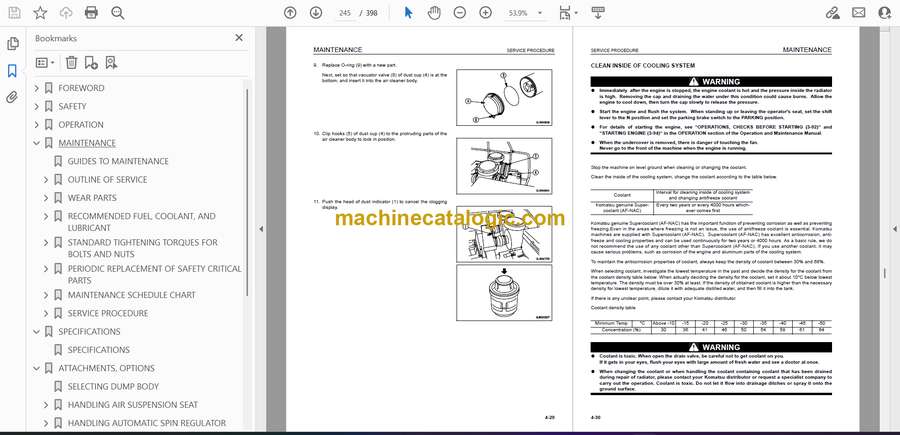Collapse the MAINTENANCE bookmark
Image resolution: width=900 pixels, height=435 pixels.
pos(37,143)
